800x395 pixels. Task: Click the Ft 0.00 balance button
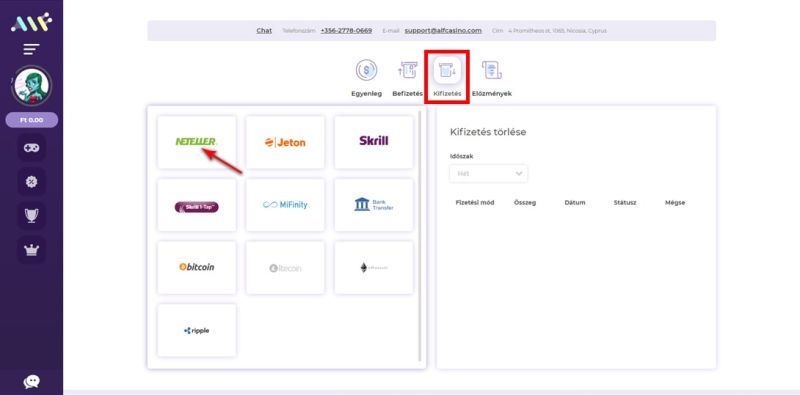click(32, 120)
